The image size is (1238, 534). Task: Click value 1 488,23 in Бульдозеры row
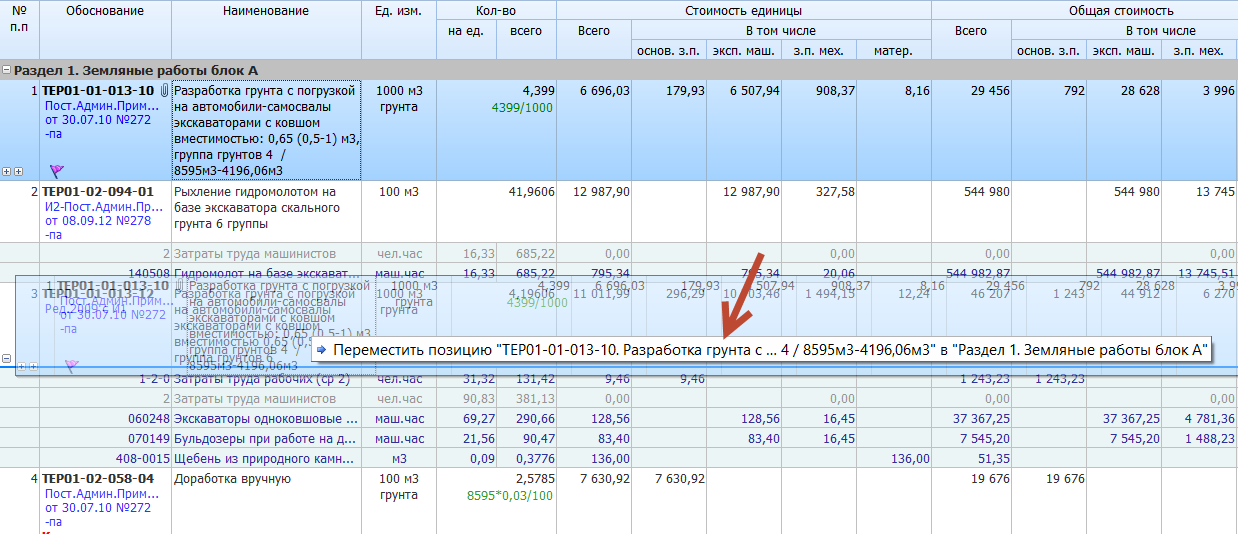(1208, 438)
